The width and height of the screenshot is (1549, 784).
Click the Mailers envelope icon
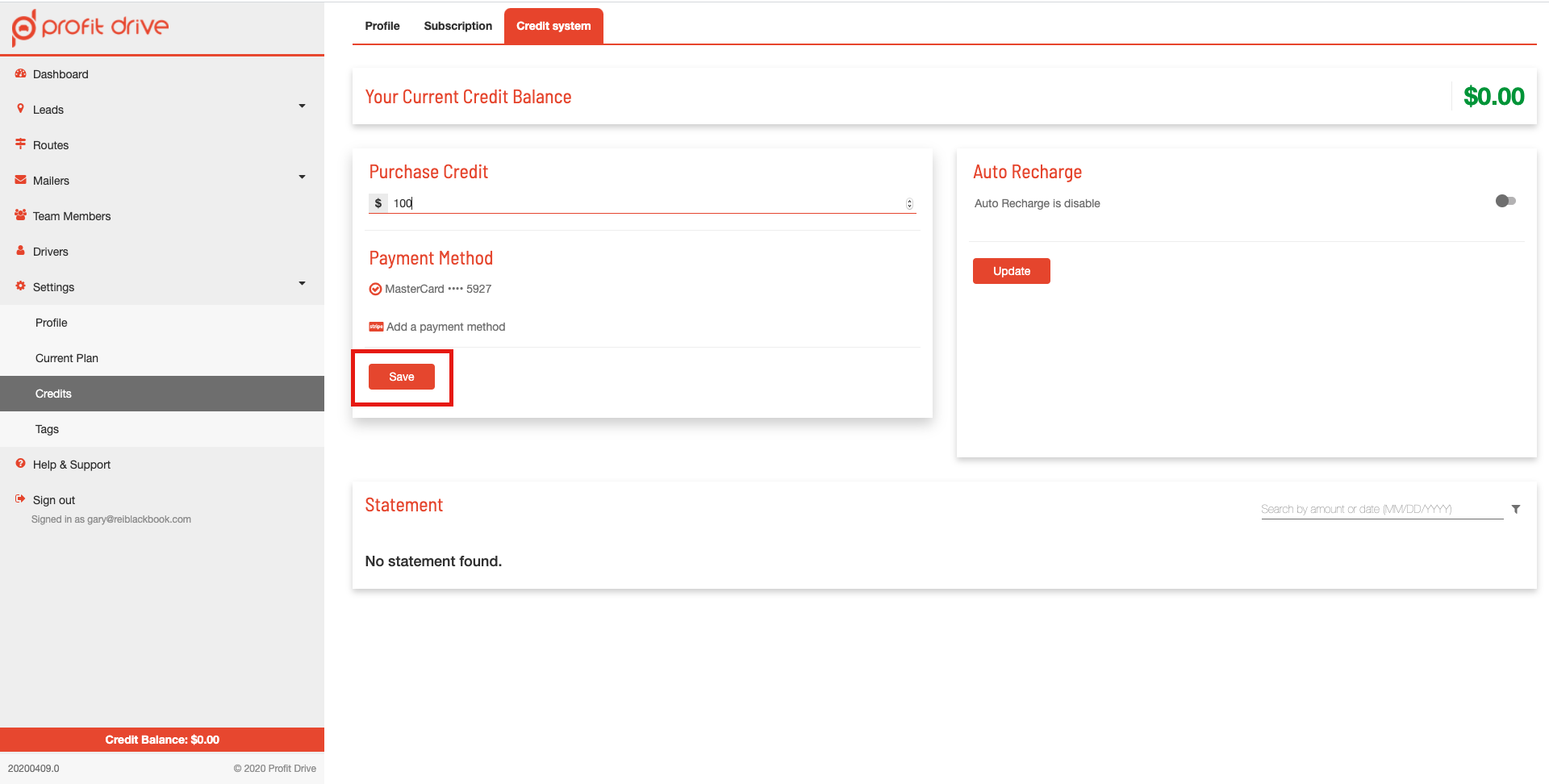21,180
